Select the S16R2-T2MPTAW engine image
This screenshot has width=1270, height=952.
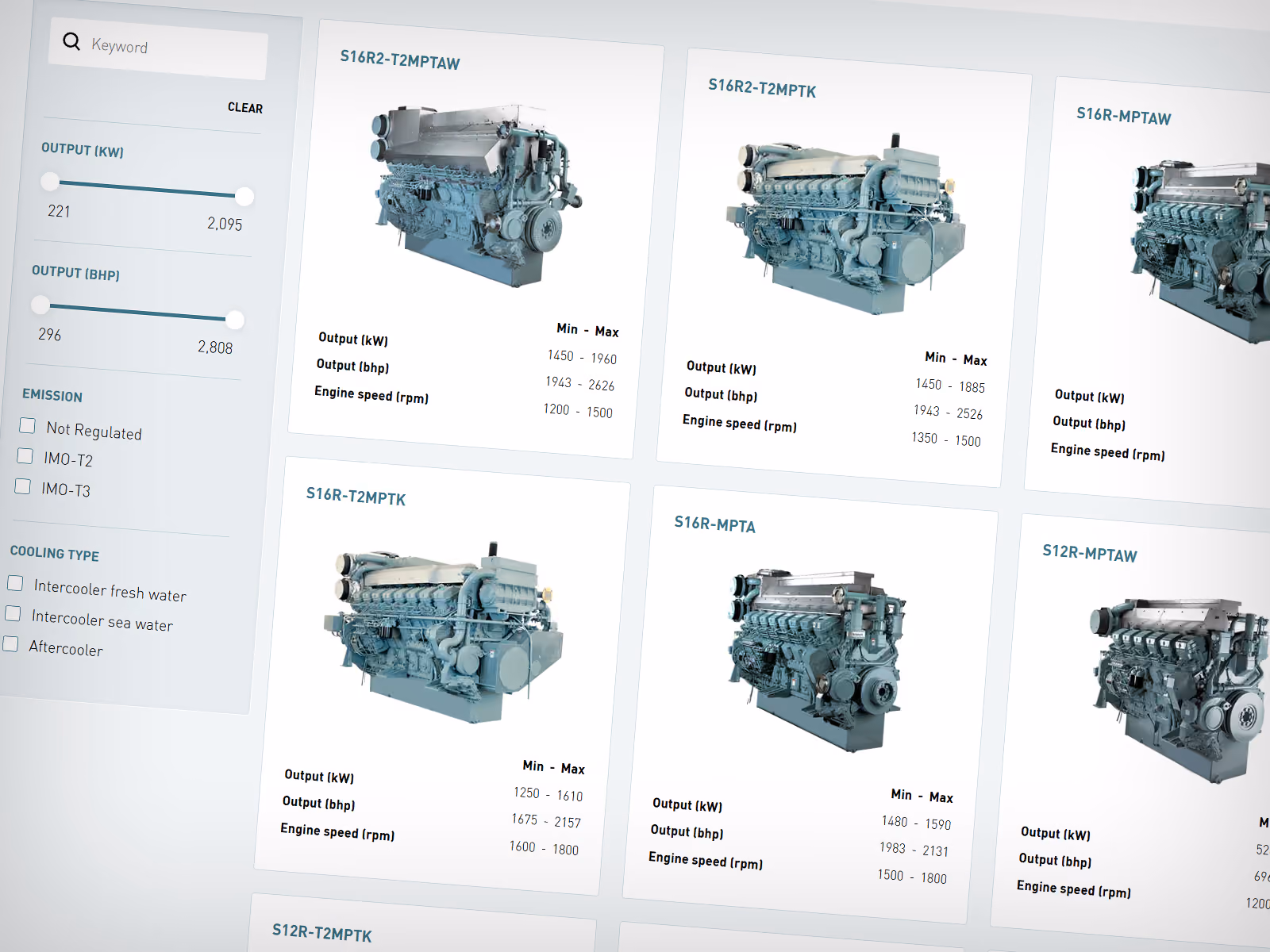pos(476,194)
